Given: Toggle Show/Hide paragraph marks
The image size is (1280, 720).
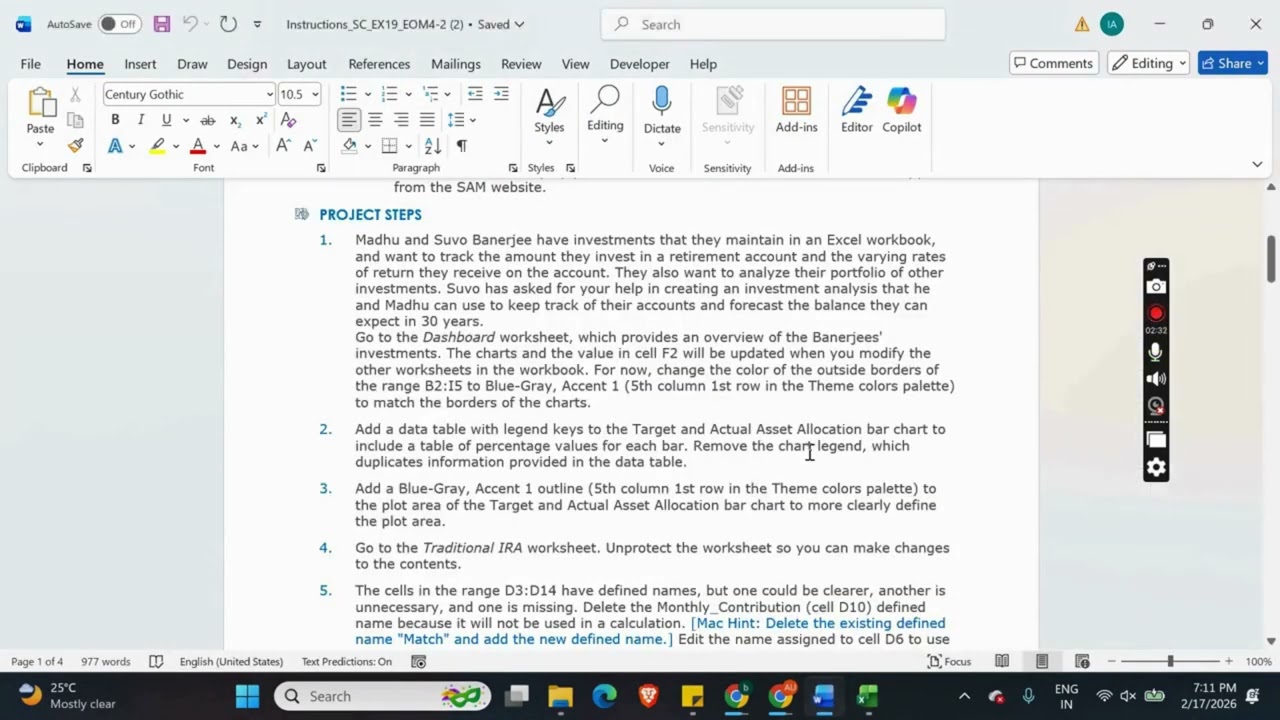Looking at the screenshot, I should point(461,146).
